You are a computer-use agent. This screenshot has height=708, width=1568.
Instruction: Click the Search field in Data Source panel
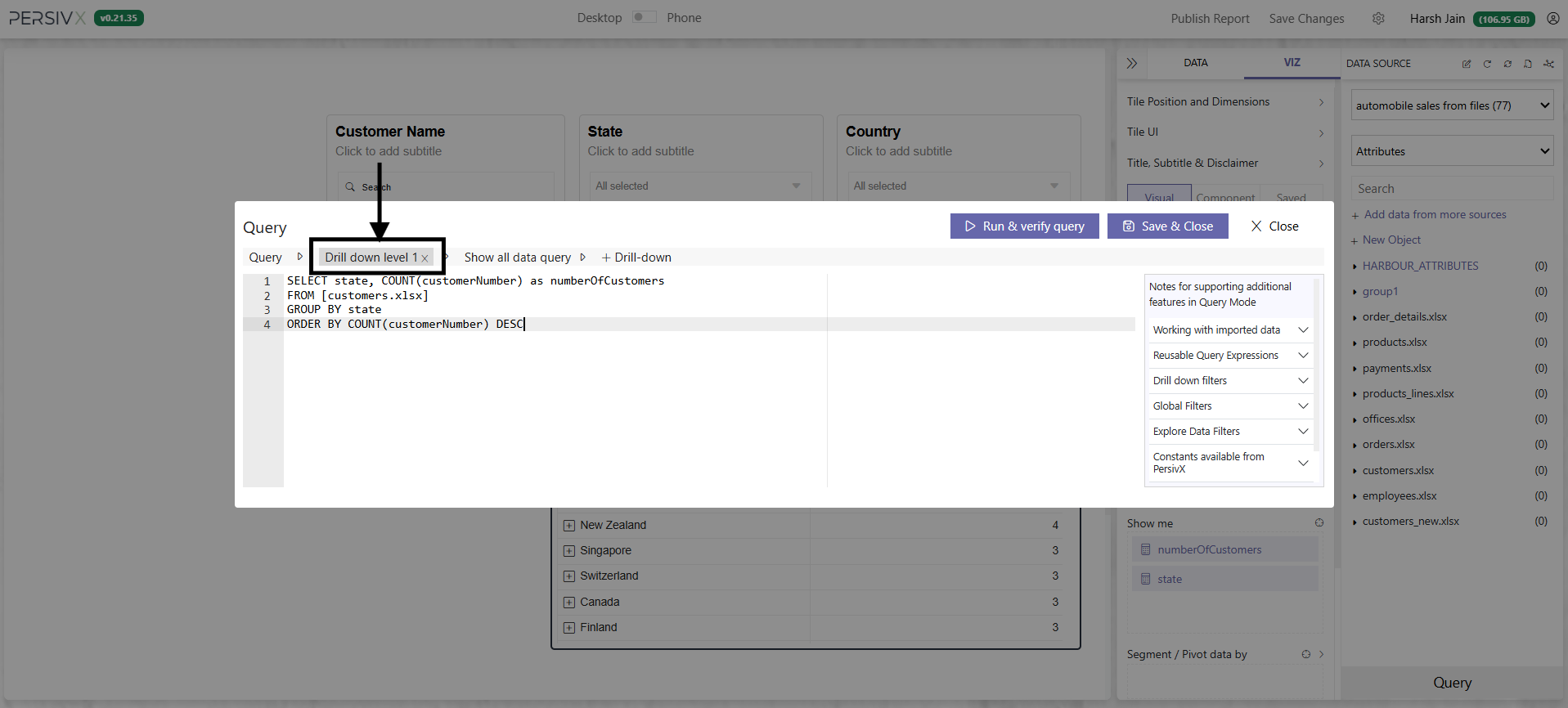[x=1452, y=189]
